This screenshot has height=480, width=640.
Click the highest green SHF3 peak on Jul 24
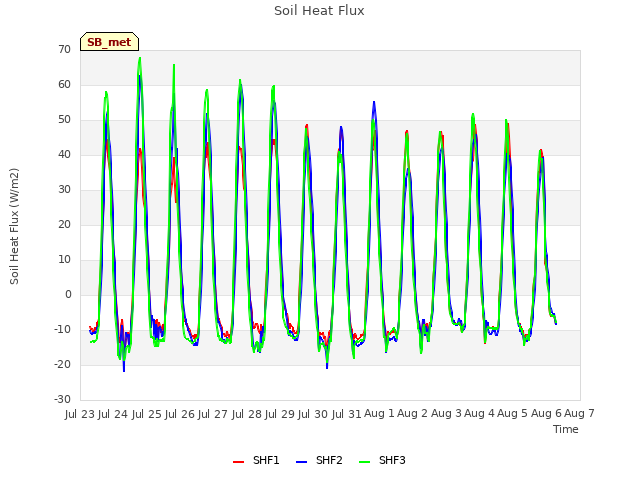140,58
